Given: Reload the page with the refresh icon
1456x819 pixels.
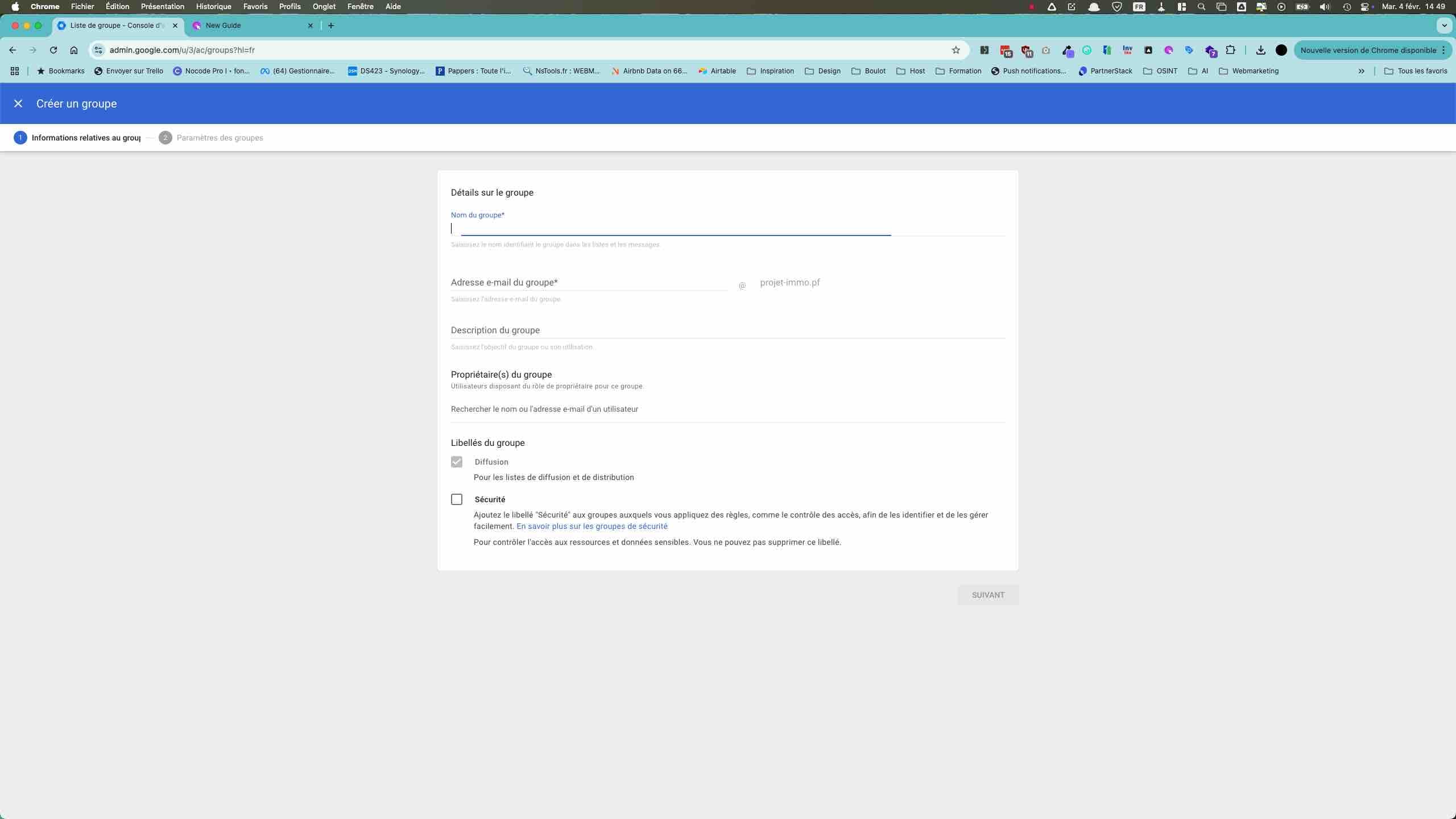Looking at the screenshot, I should click(53, 50).
